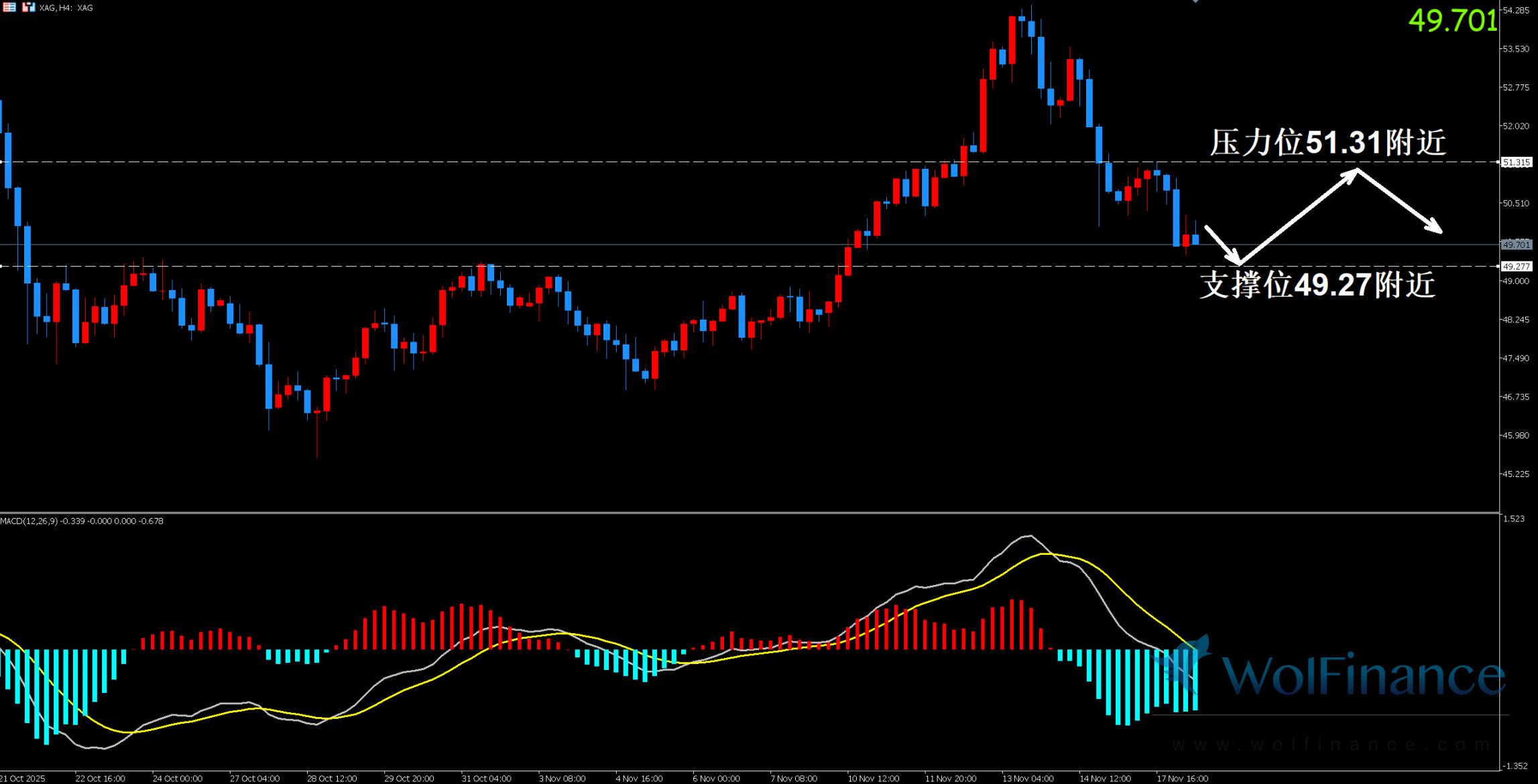Screen dimensions: 1538x784
Task: Click the current price 49.701 axis label
Action: [x=1516, y=245]
